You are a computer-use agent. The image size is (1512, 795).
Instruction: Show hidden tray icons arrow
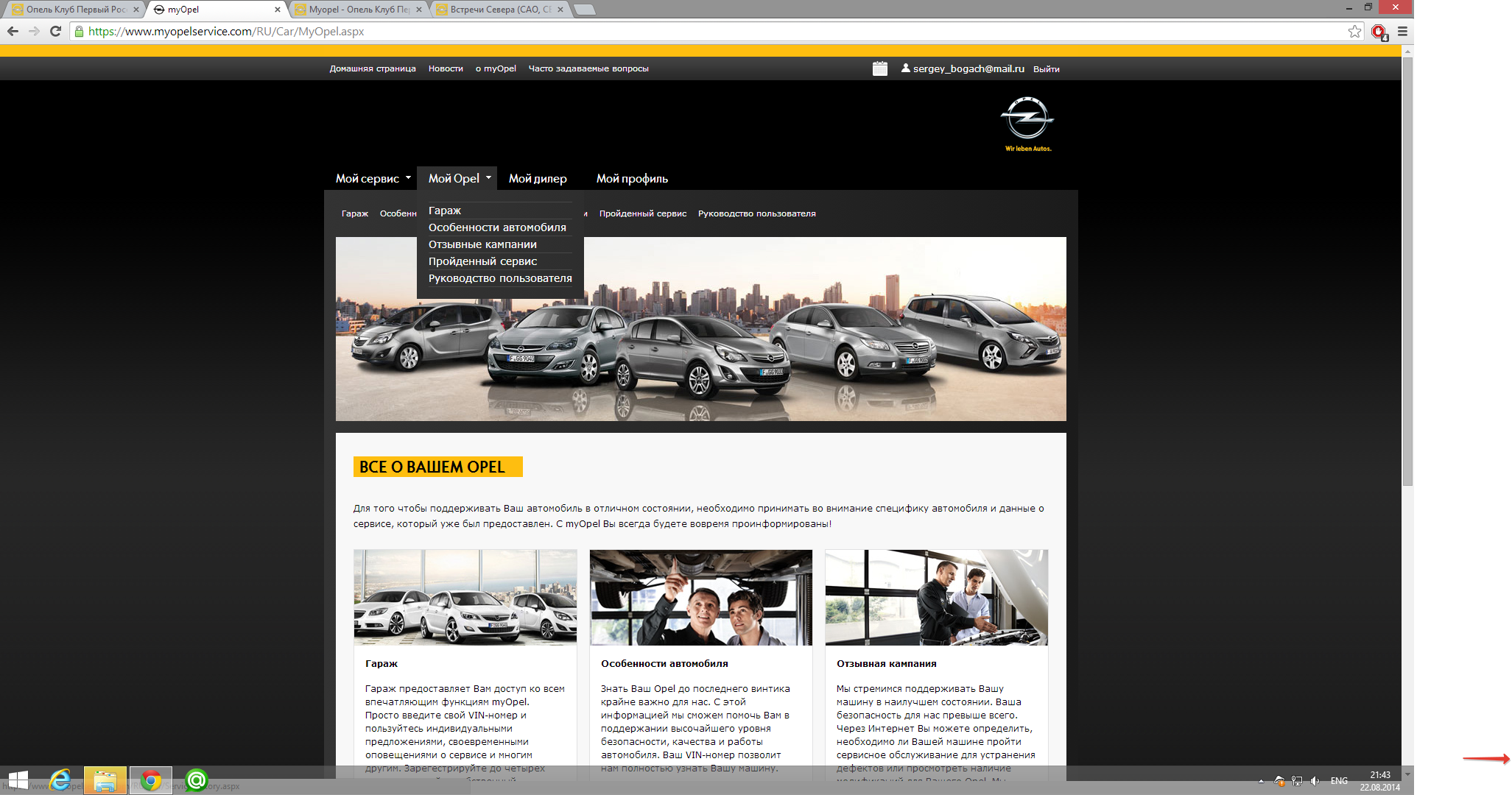1261,781
